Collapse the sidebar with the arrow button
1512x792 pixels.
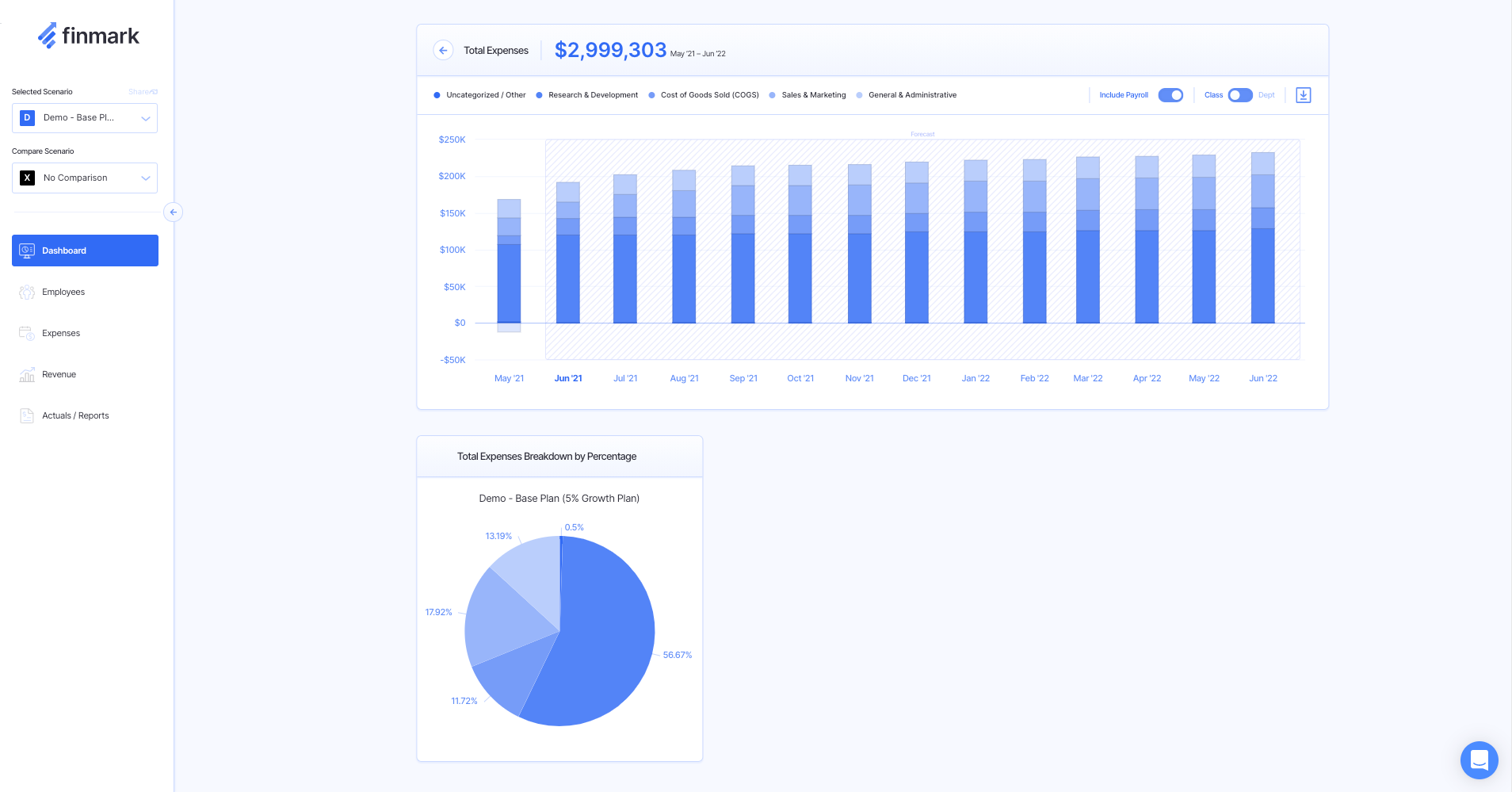[173, 212]
